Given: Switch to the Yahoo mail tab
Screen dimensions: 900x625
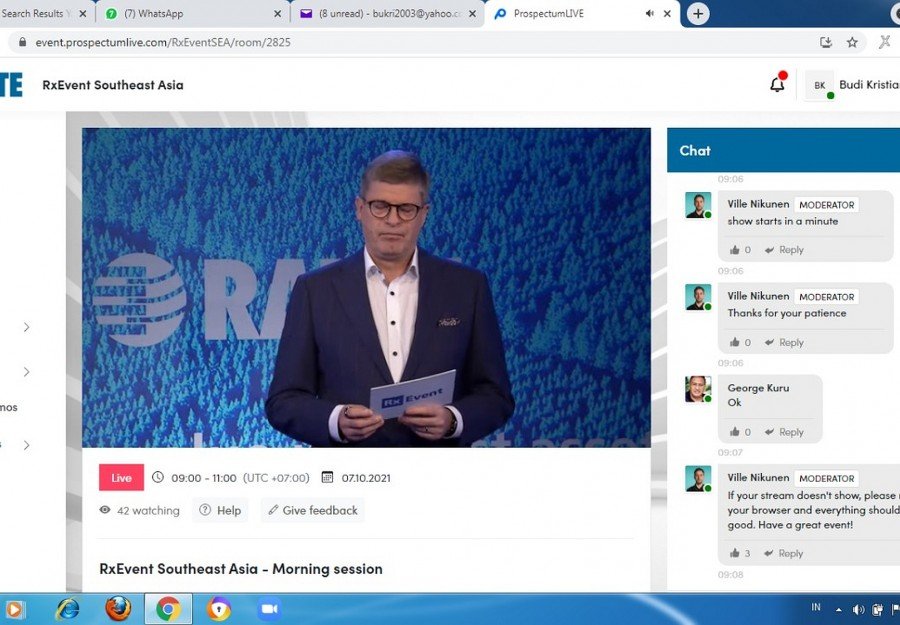Looking at the screenshot, I should pos(390,14).
